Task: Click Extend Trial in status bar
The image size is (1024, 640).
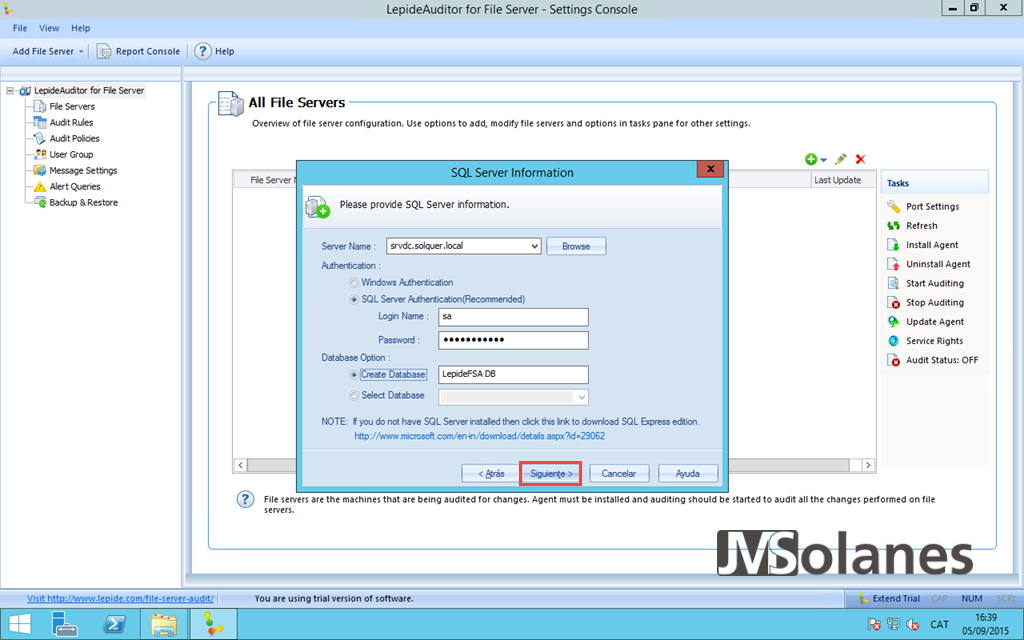Action: pos(889,598)
